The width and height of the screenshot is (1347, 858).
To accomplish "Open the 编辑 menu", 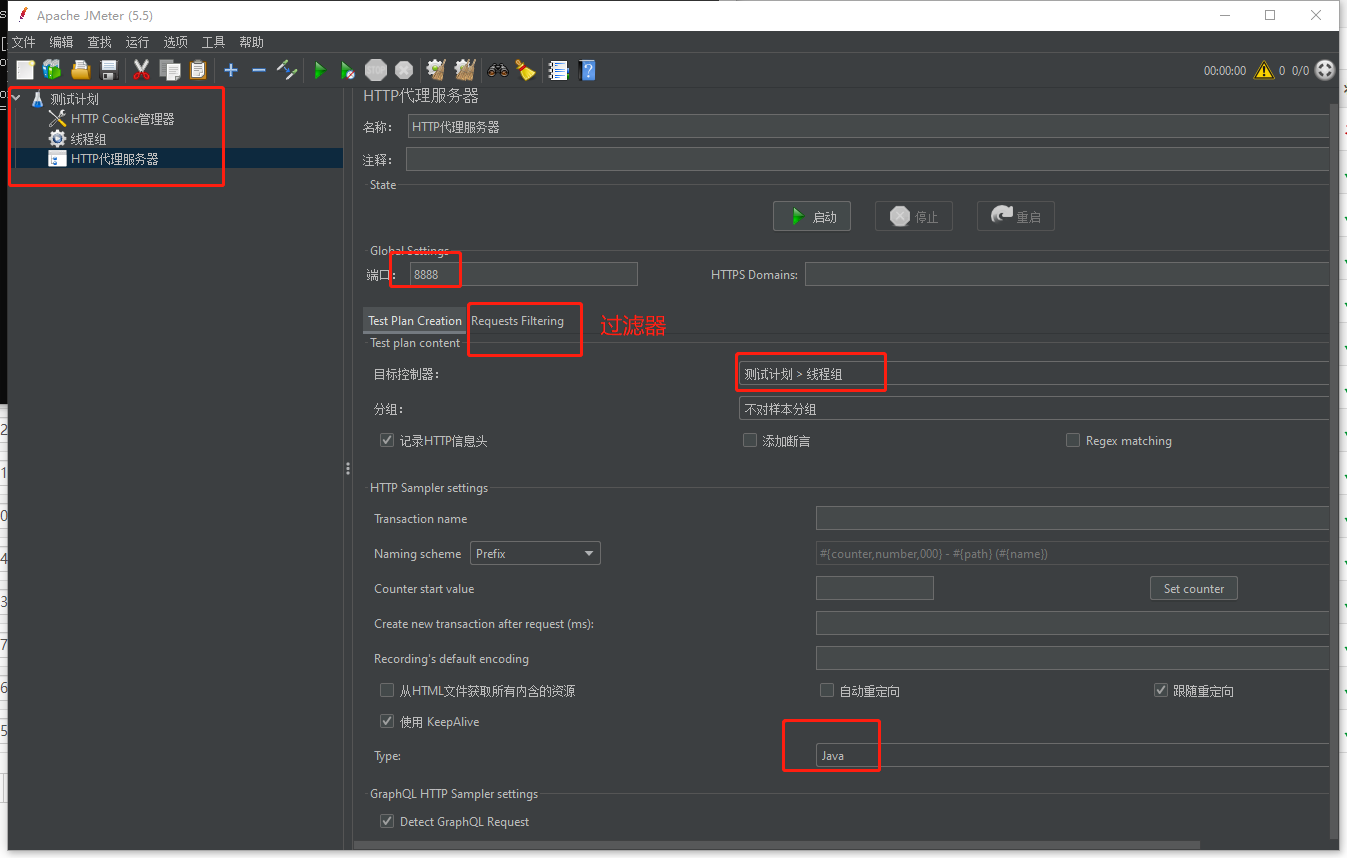I will tap(61, 42).
